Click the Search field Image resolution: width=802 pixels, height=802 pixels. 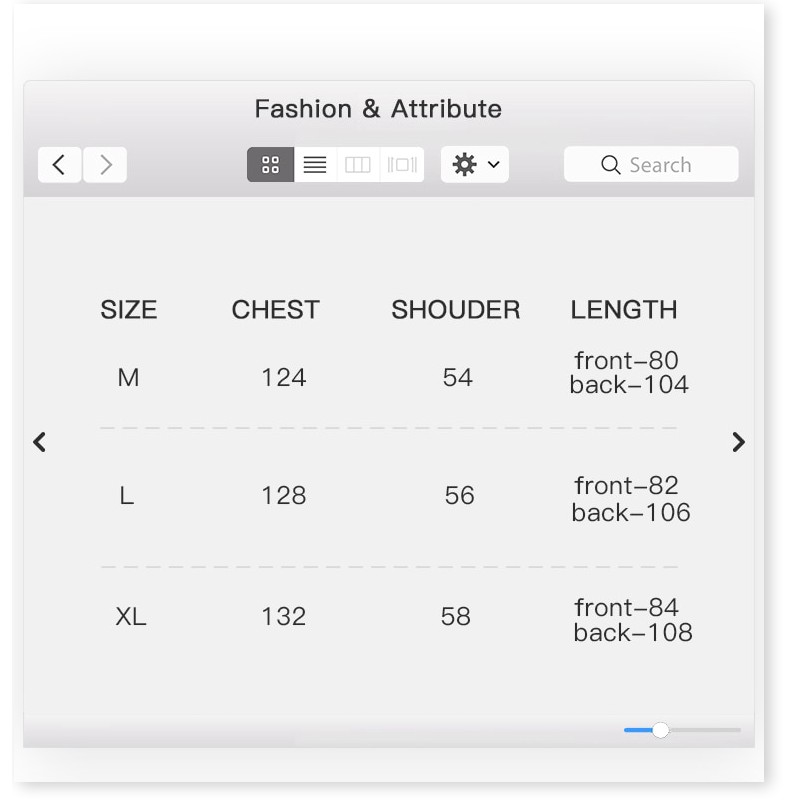click(660, 165)
